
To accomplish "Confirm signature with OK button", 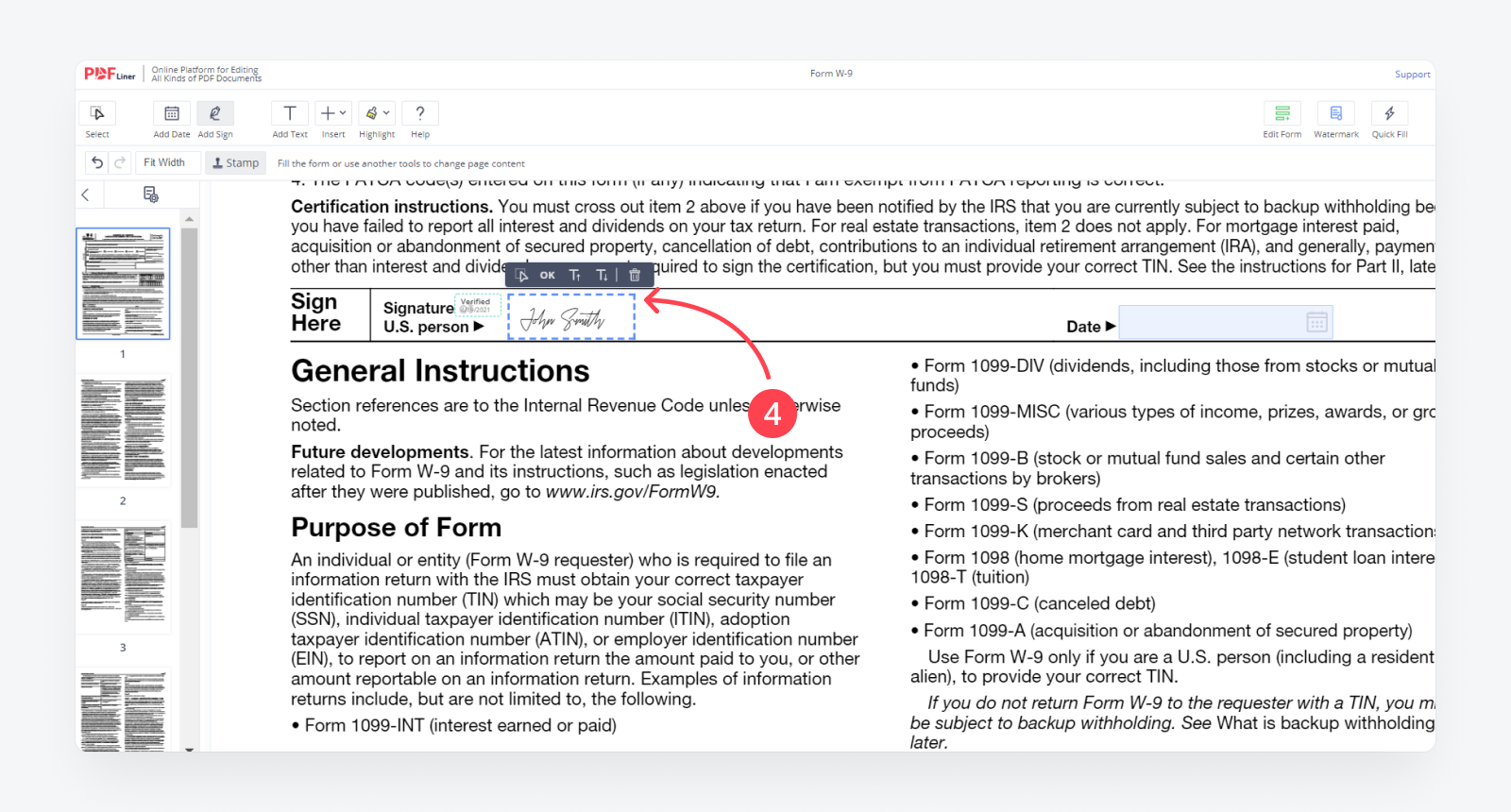I will pos(548,276).
